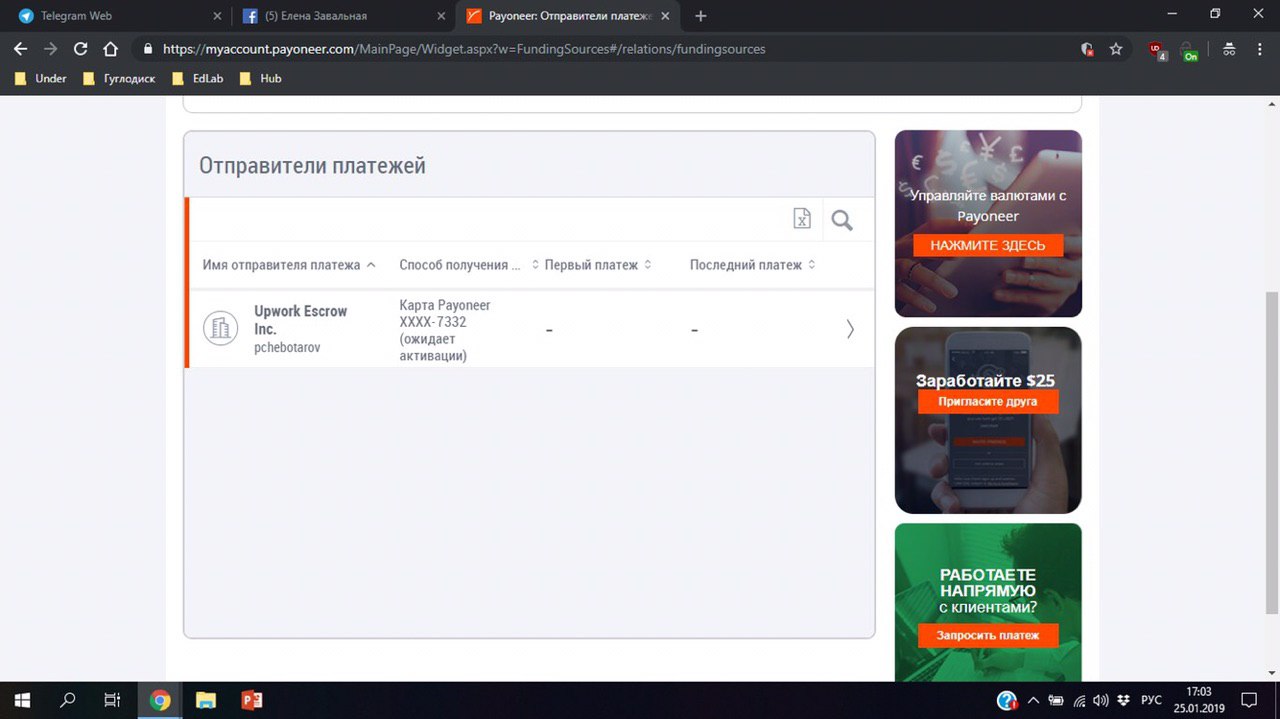Open the 'Hub' bookmarks folder
Screen dimensions: 1280x719
pyautogui.click(x=260, y=78)
